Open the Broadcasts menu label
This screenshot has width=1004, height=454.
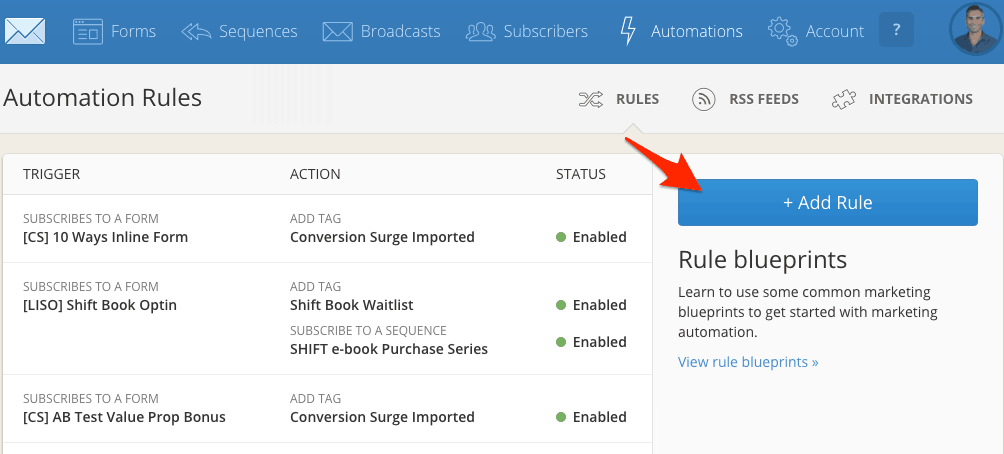point(400,31)
